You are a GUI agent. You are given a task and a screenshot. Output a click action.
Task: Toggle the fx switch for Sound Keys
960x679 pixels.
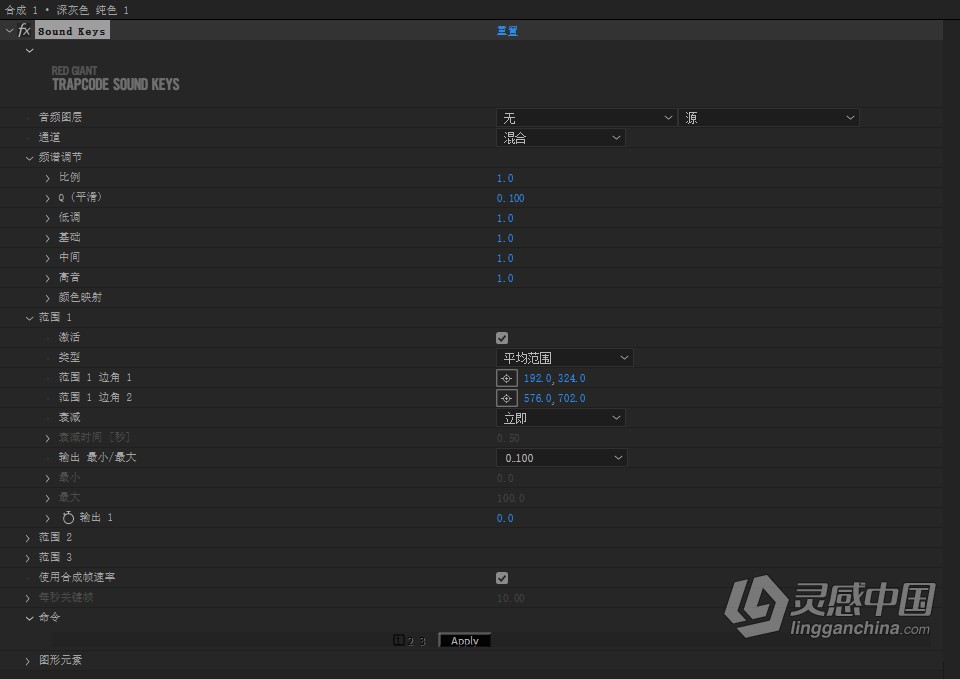(x=24, y=30)
